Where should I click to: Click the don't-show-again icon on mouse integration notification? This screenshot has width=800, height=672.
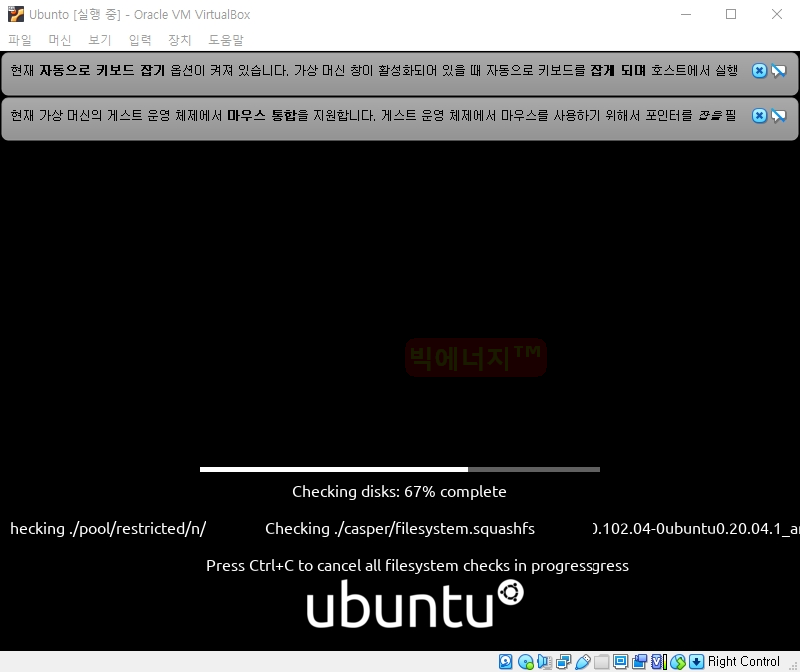click(778, 116)
